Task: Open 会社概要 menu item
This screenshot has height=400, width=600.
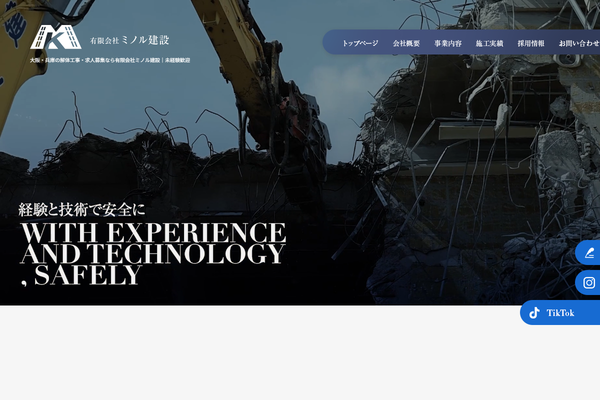Action: click(406, 43)
